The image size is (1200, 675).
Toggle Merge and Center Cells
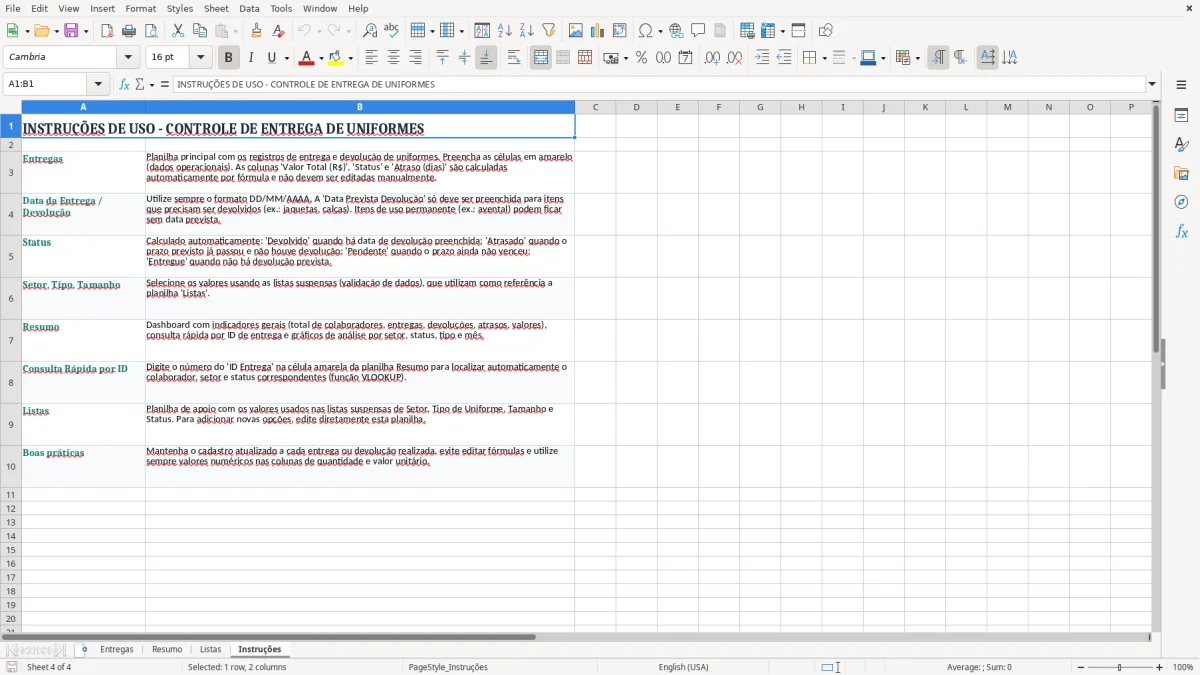click(541, 58)
